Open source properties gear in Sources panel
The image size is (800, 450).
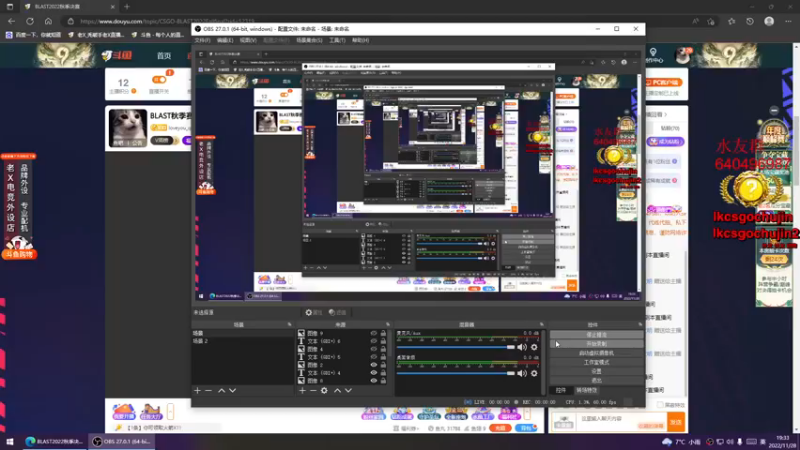[x=324, y=390]
